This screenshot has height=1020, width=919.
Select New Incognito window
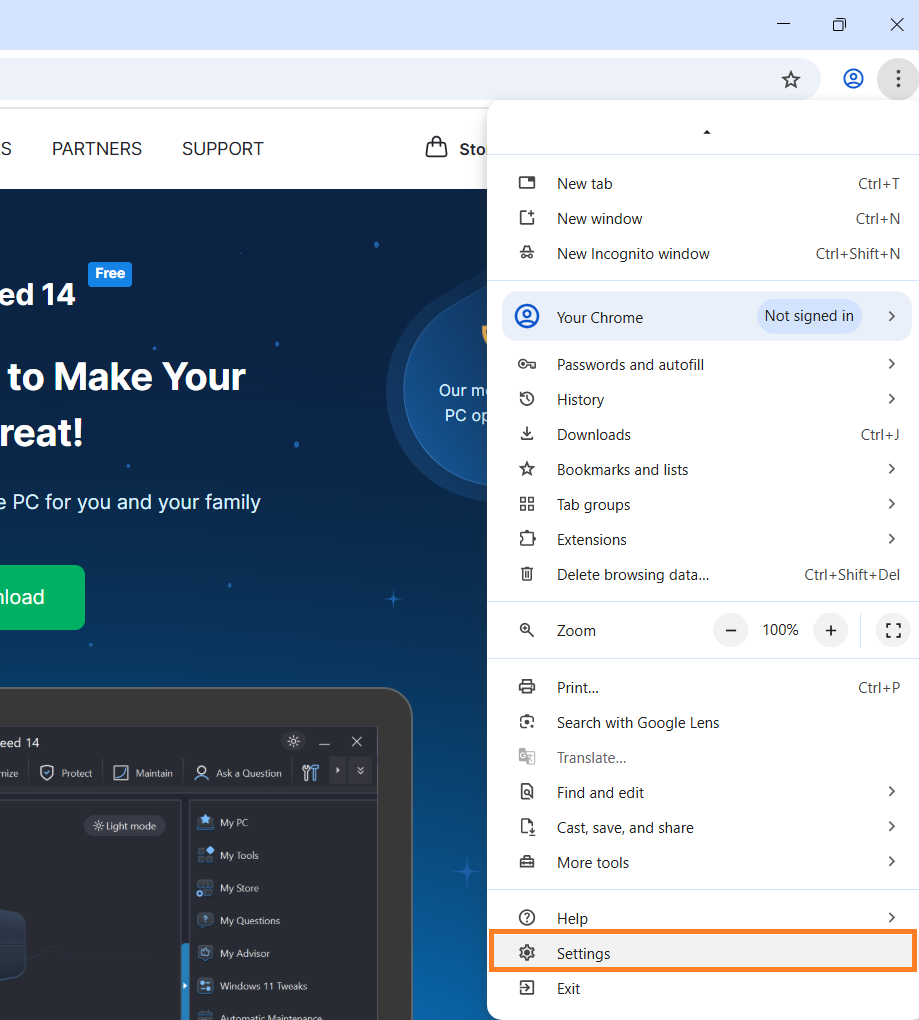pyautogui.click(x=632, y=254)
